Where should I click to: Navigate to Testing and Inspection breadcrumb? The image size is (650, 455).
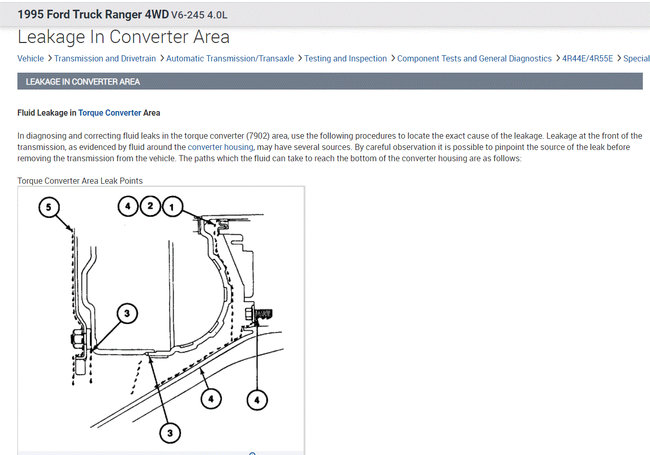345,58
